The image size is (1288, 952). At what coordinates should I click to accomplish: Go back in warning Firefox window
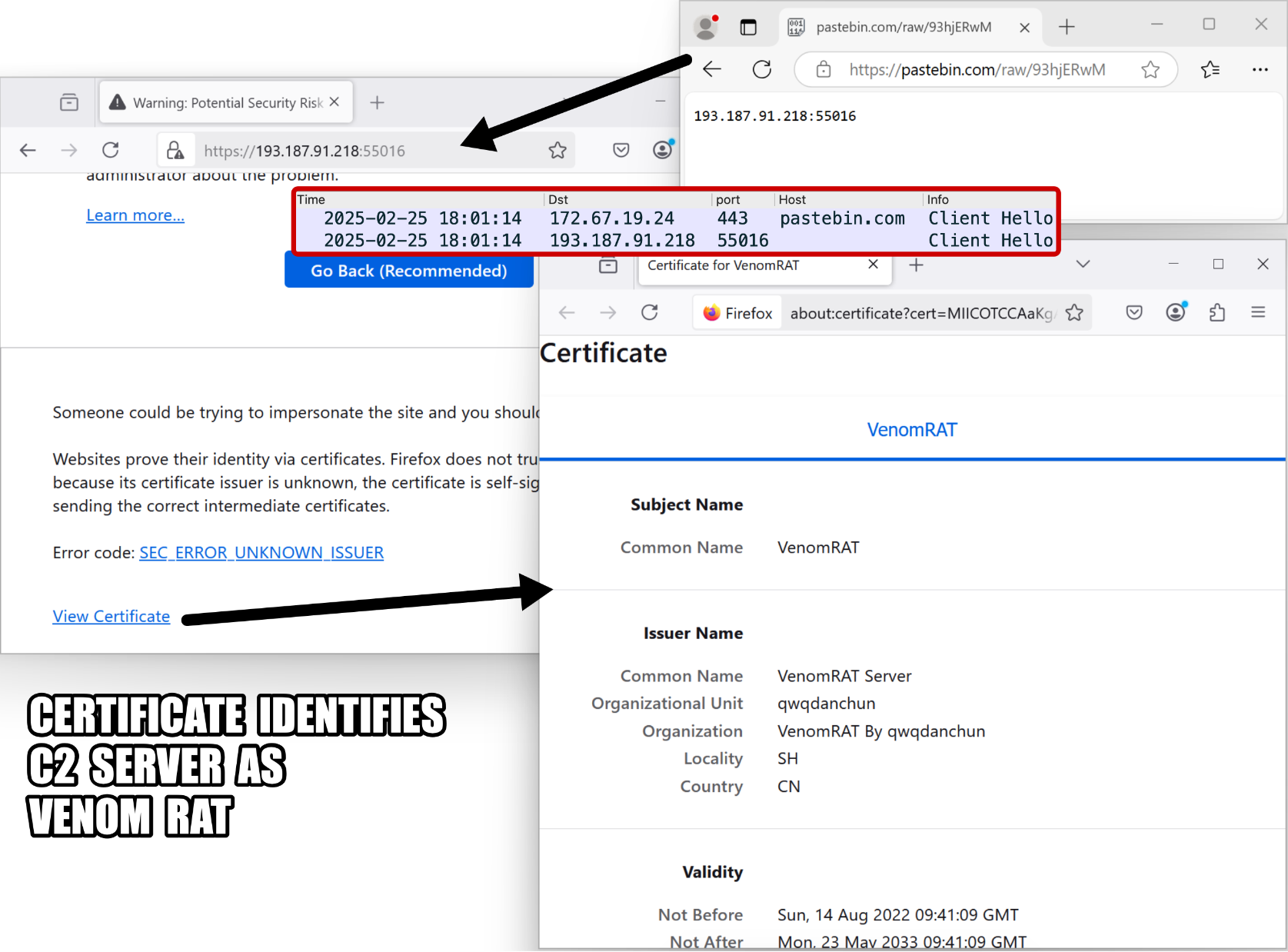coord(28,151)
